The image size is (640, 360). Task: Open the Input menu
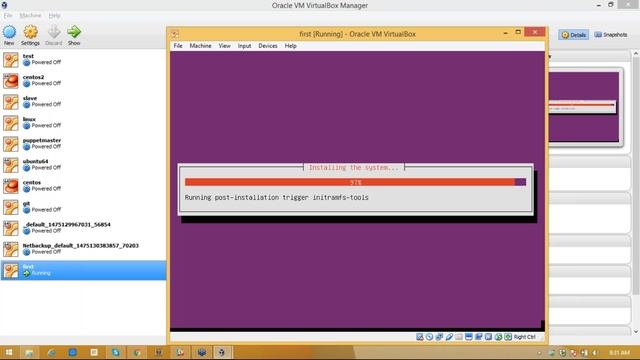[x=244, y=46]
